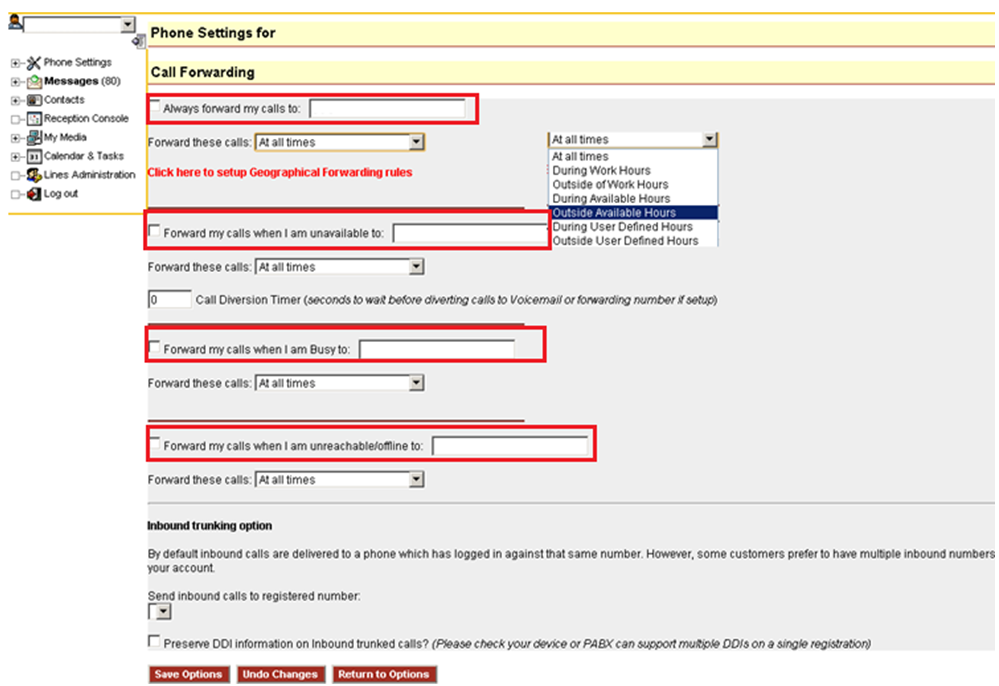This screenshot has width=999, height=686.
Task: Click the Call Diversion Timer input field
Action: tap(169, 300)
